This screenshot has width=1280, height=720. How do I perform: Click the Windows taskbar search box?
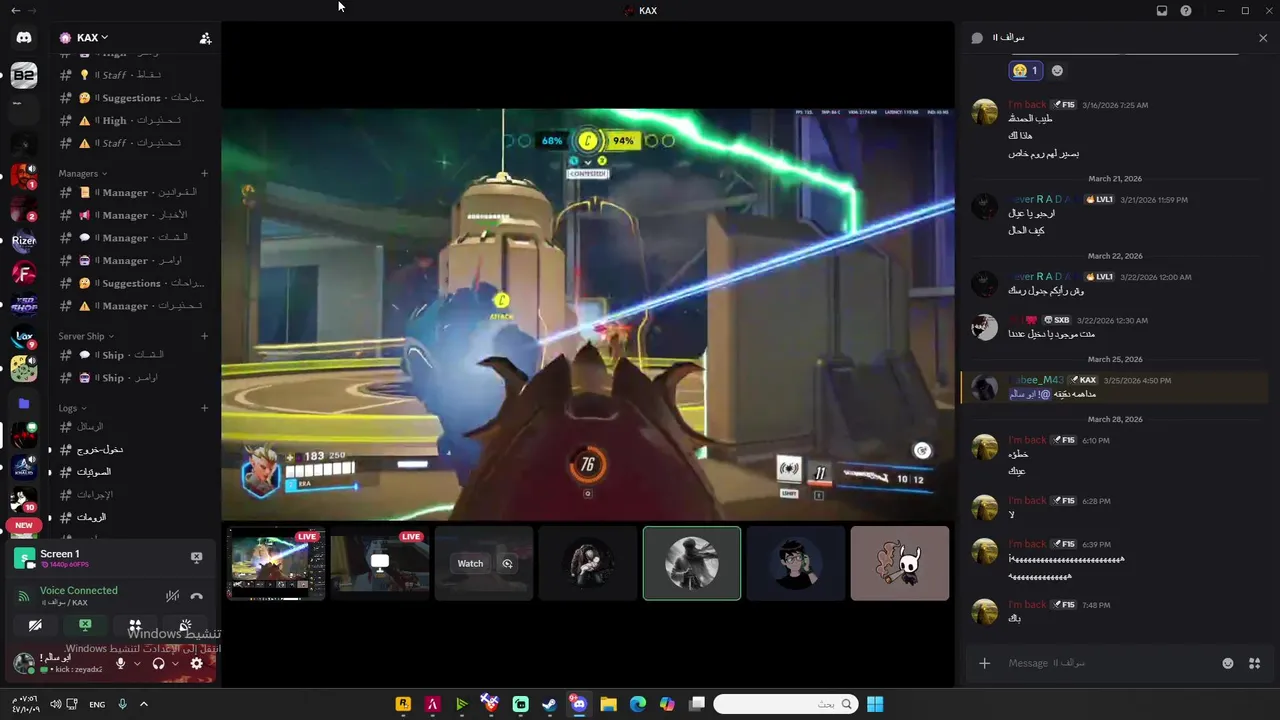point(786,704)
